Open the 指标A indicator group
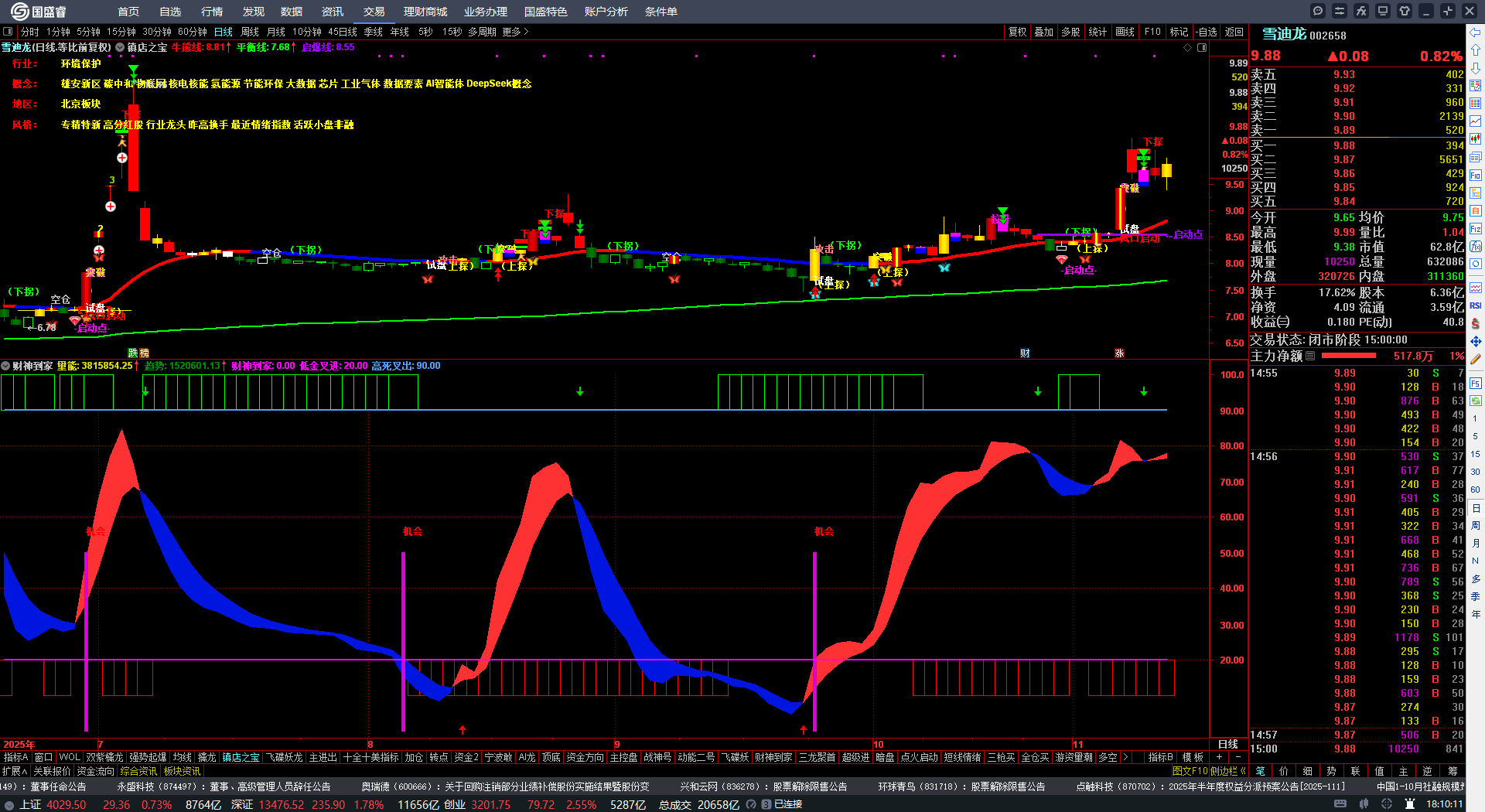 pos(16,757)
